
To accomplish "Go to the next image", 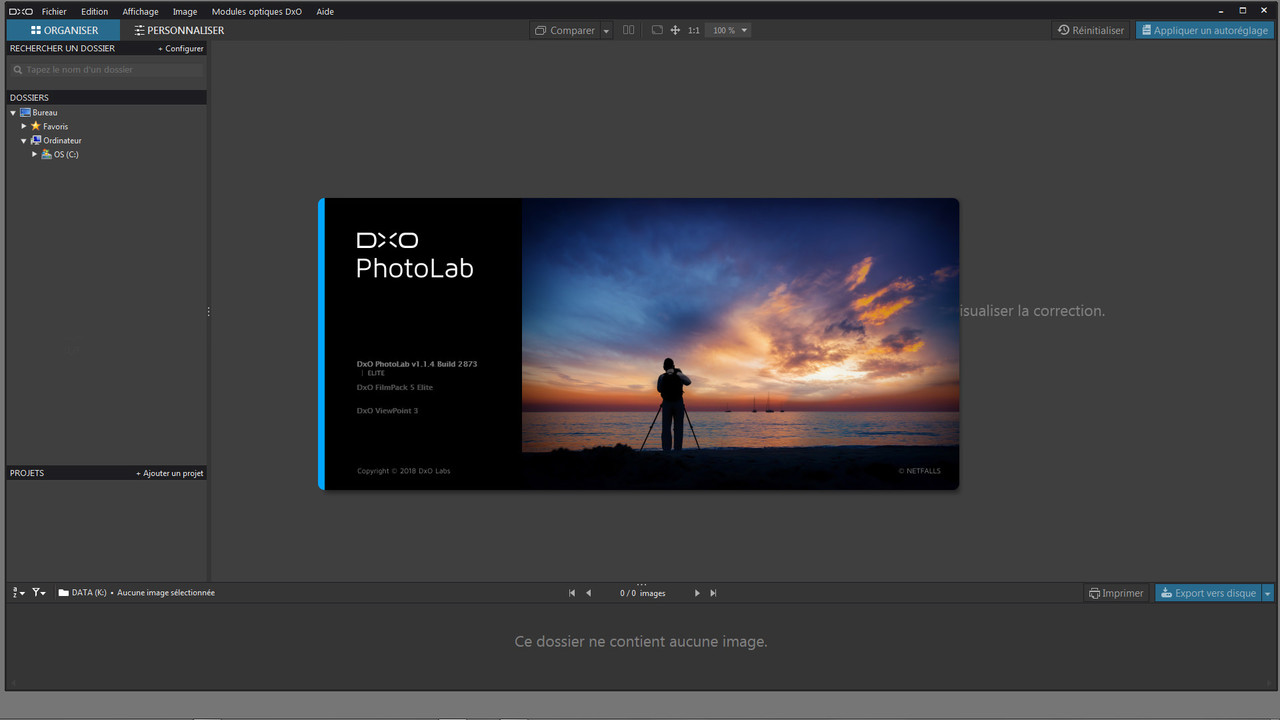I will pos(697,593).
